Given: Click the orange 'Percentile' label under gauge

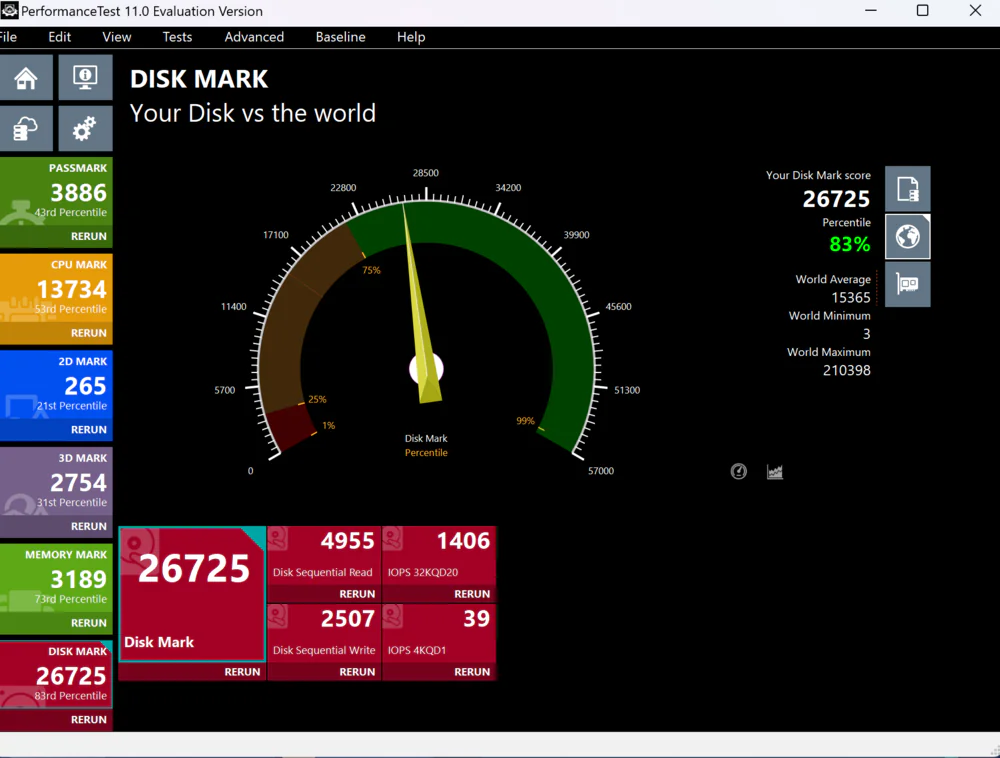Looking at the screenshot, I should 426,453.
